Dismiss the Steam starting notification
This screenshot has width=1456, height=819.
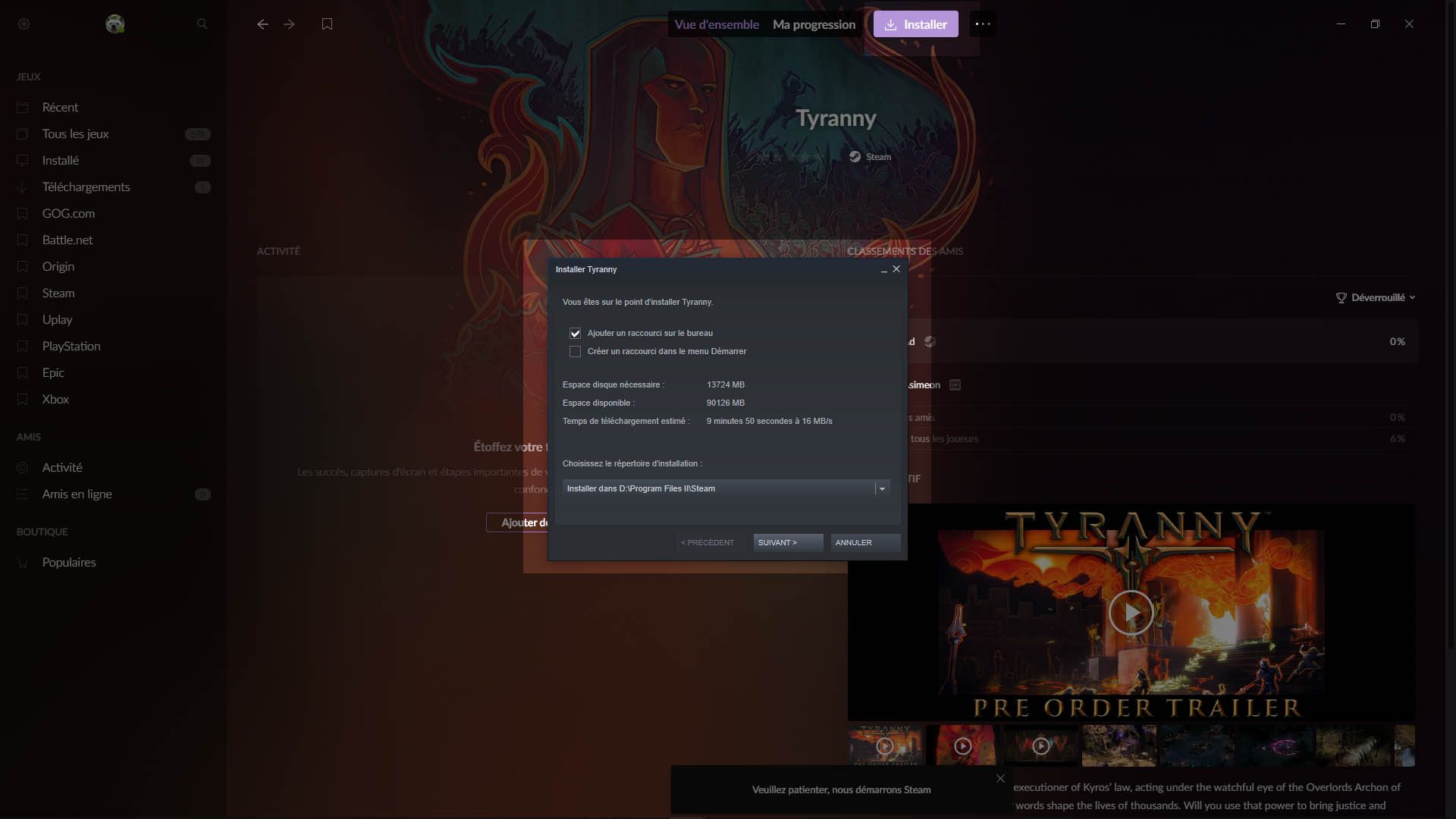tap(1000, 779)
